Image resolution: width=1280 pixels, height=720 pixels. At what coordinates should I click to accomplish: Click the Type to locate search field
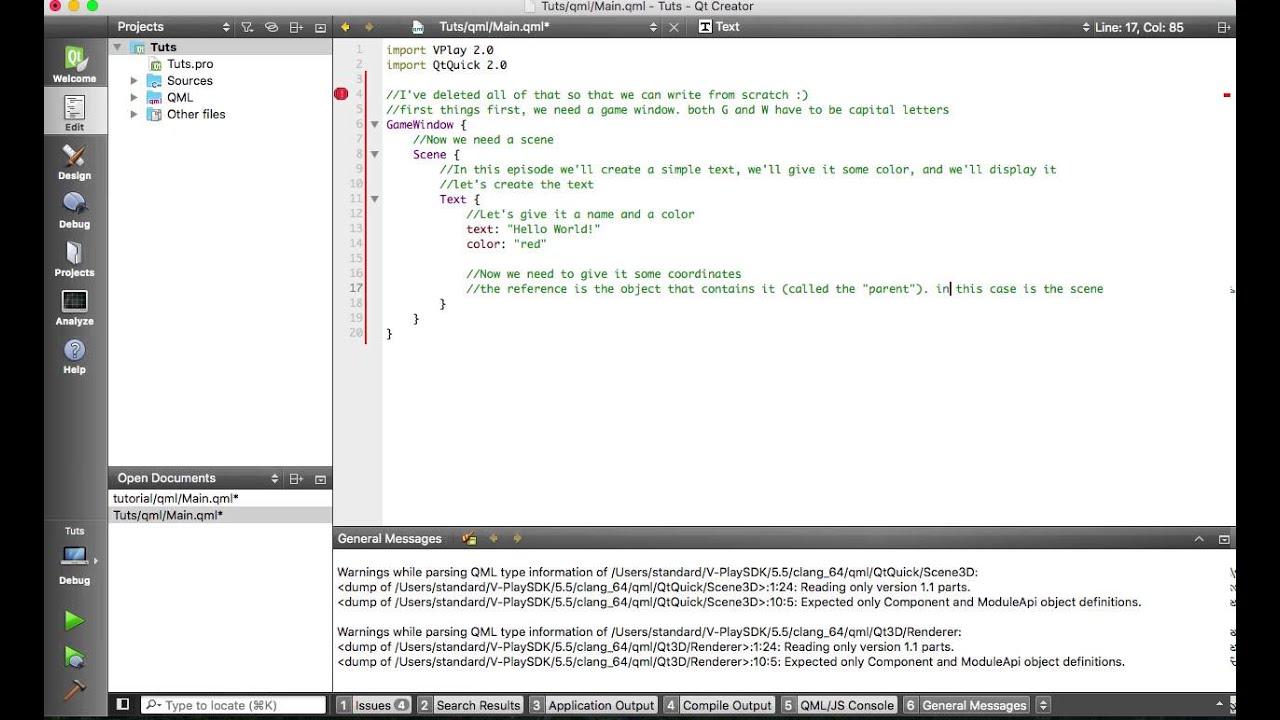[233, 705]
